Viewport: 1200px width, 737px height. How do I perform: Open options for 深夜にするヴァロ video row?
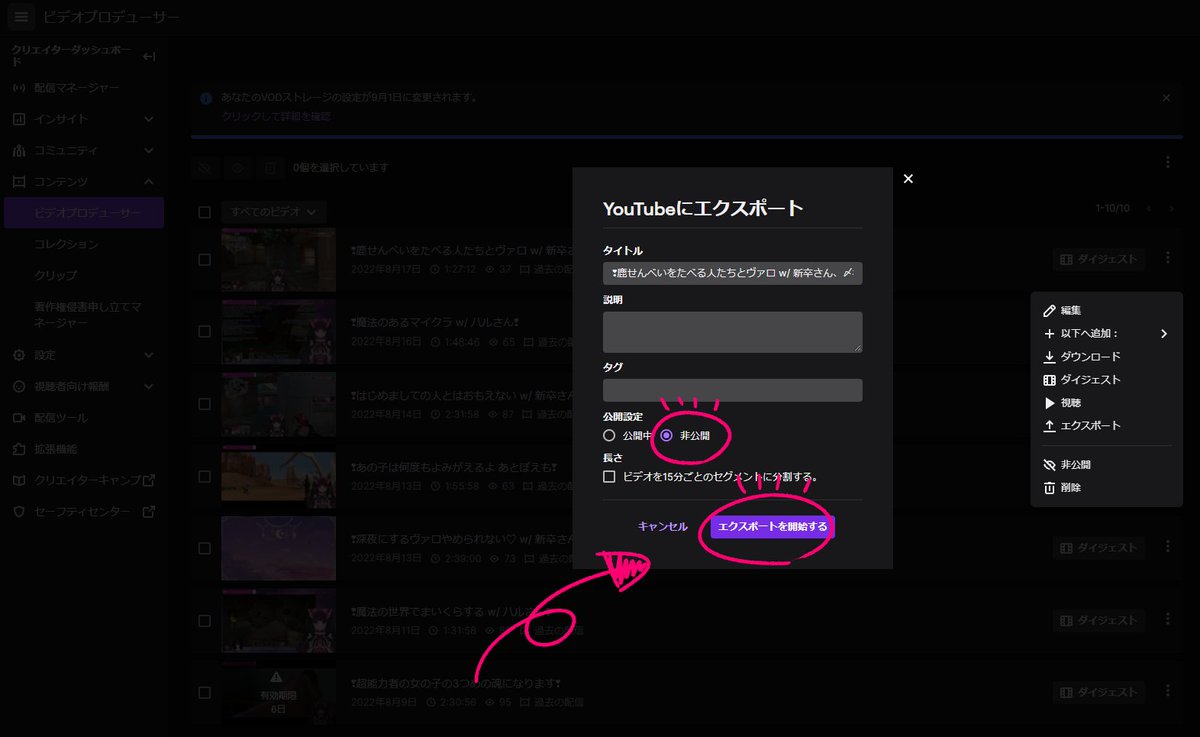(1167, 547)
